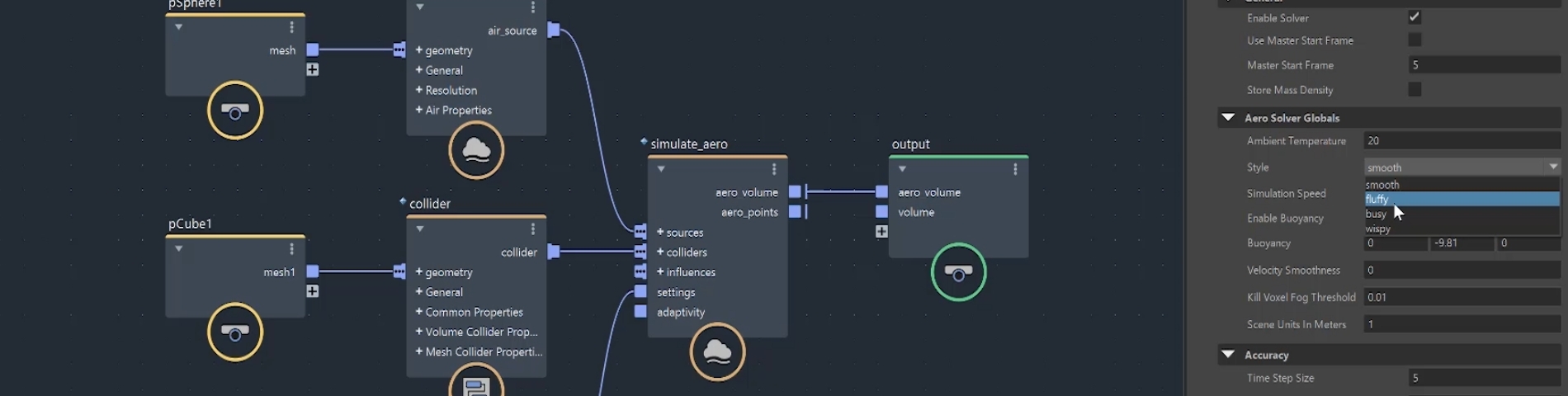Collapse the output node arrow
Viewport: 1568px width, 396px height.
[902, 169]
